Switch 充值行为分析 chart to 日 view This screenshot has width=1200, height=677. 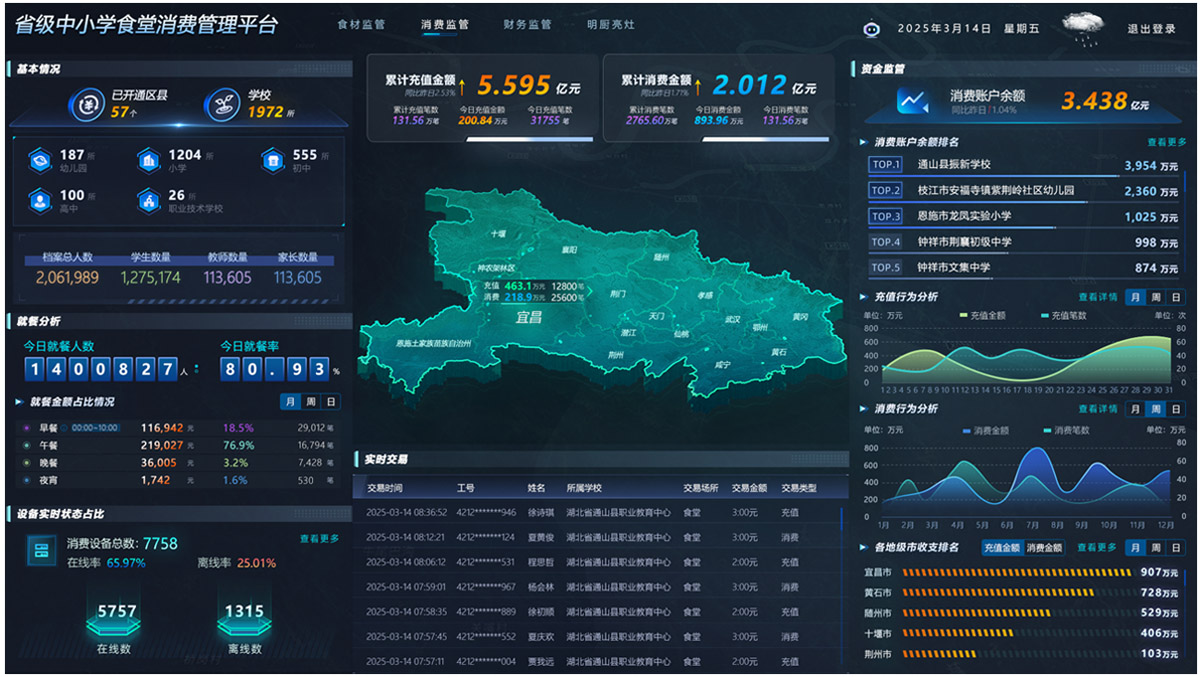click(x=1176, y=297)
